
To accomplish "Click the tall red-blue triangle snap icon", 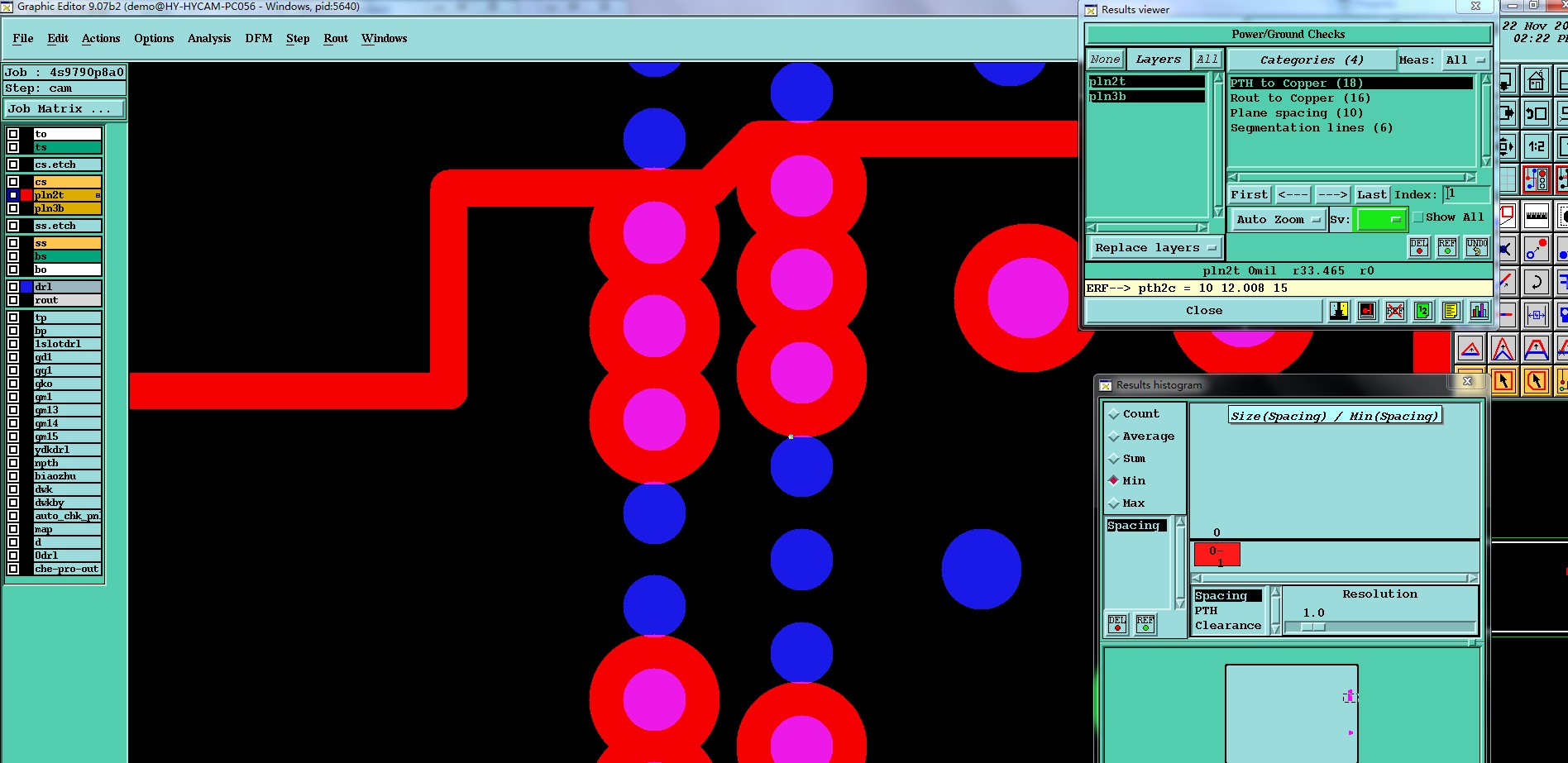I will point(1503,349).
